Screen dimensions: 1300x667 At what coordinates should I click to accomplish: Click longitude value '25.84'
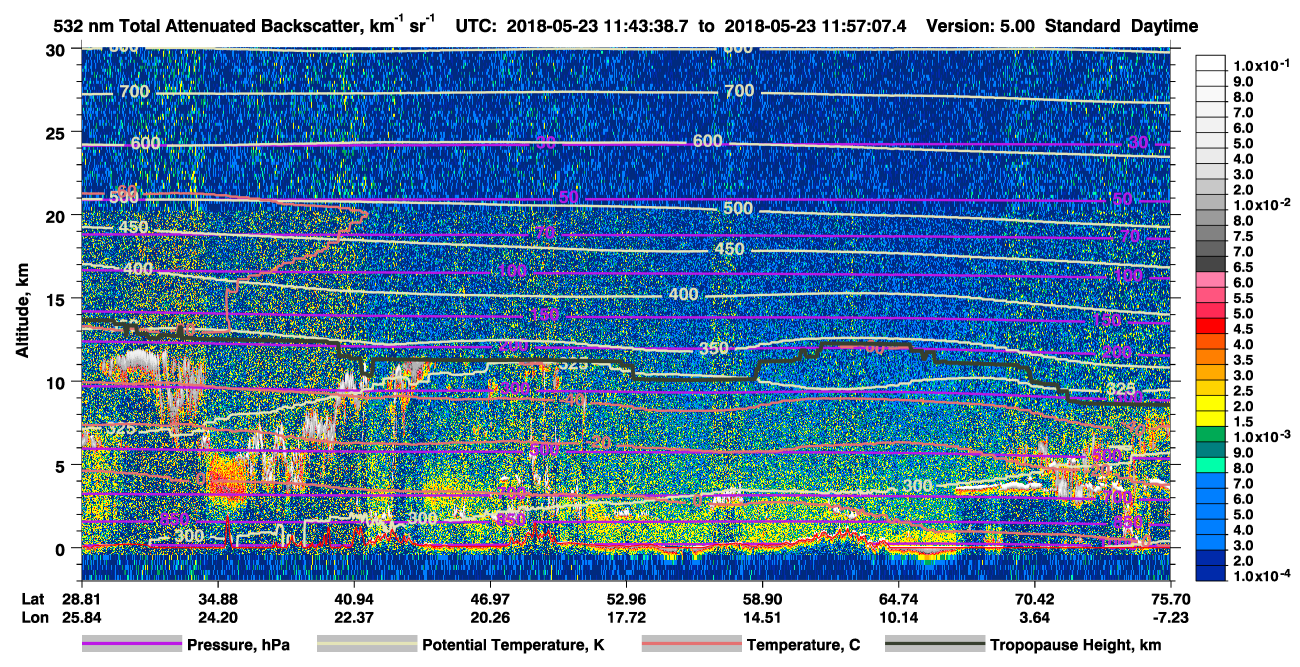pos(83,616)
